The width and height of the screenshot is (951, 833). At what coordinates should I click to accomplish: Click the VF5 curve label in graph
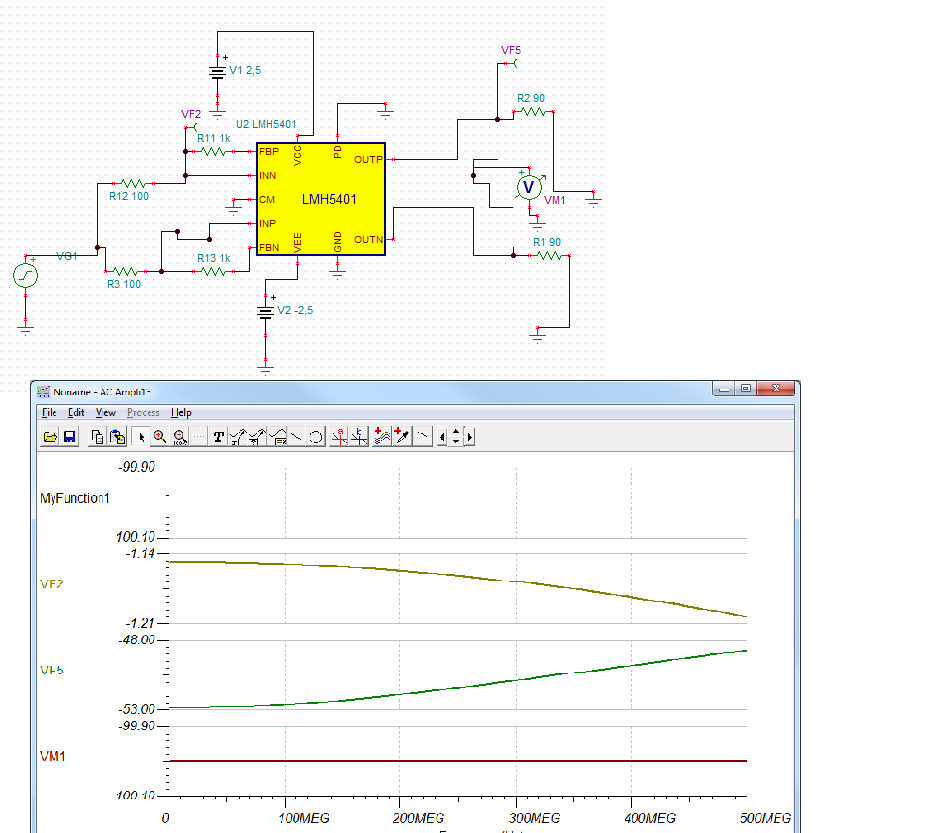(52, 670)
